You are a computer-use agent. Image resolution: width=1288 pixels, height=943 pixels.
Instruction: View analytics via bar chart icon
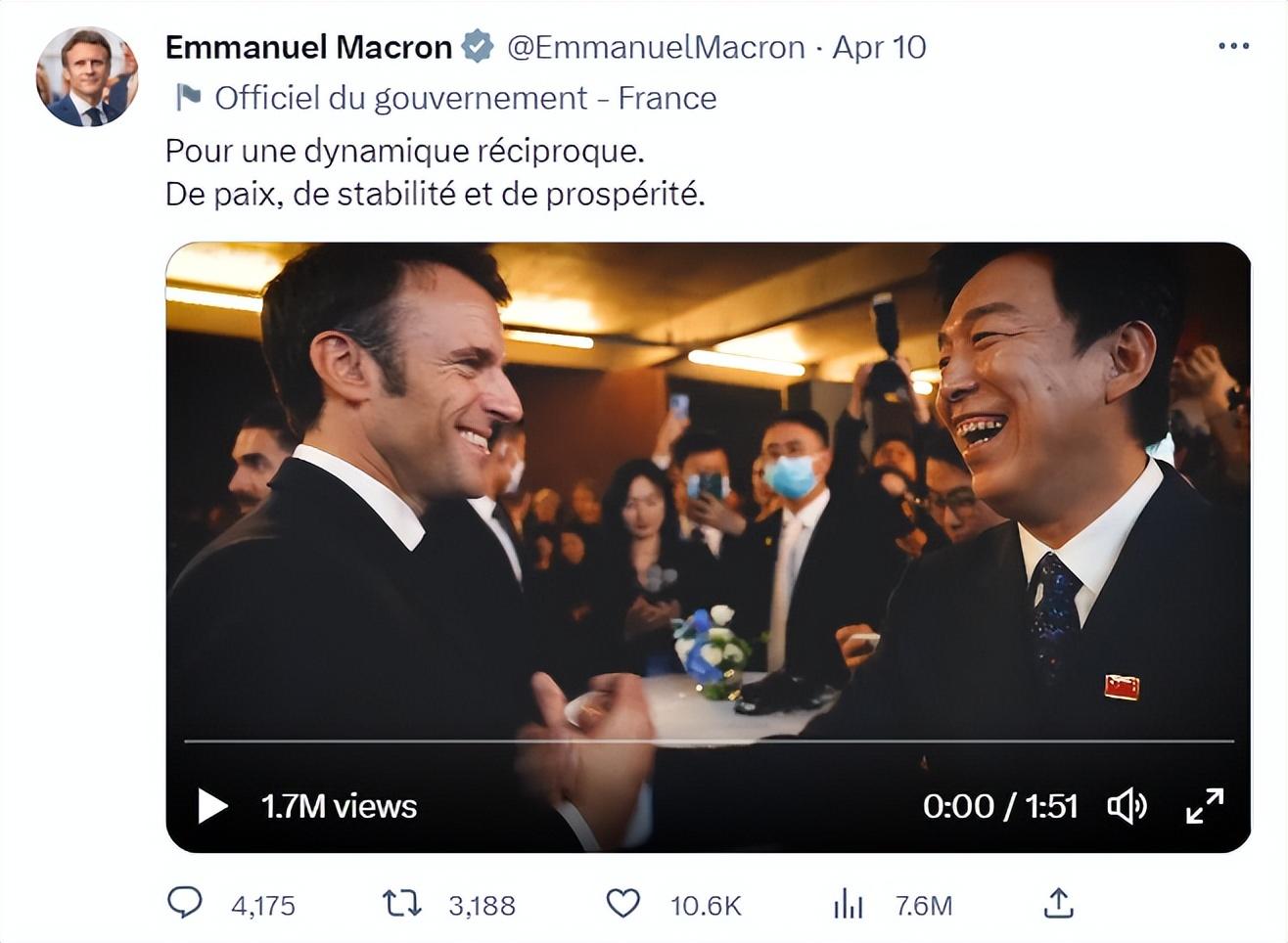tap(849, 904)
